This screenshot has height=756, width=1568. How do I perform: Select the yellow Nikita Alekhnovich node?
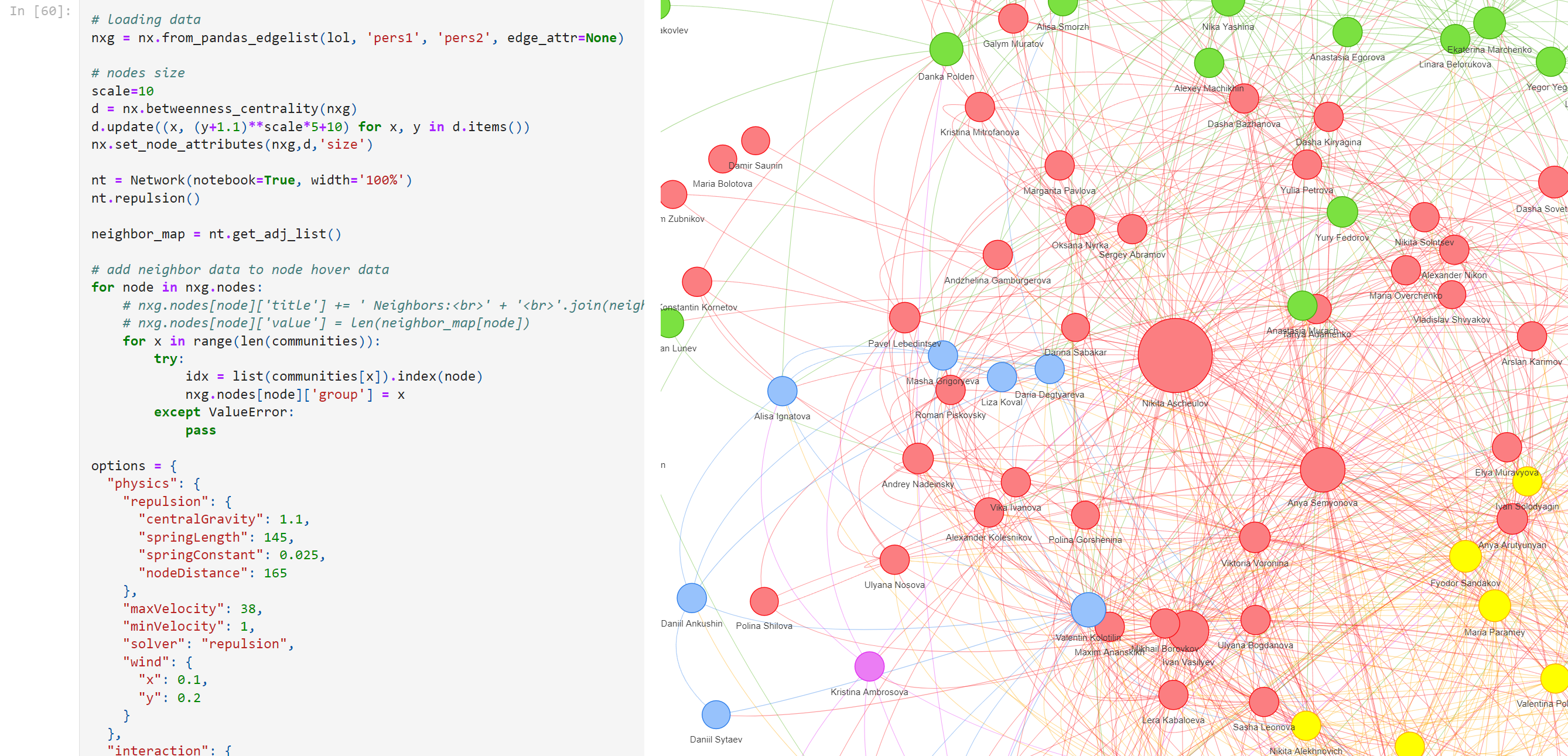point(1306,726)
